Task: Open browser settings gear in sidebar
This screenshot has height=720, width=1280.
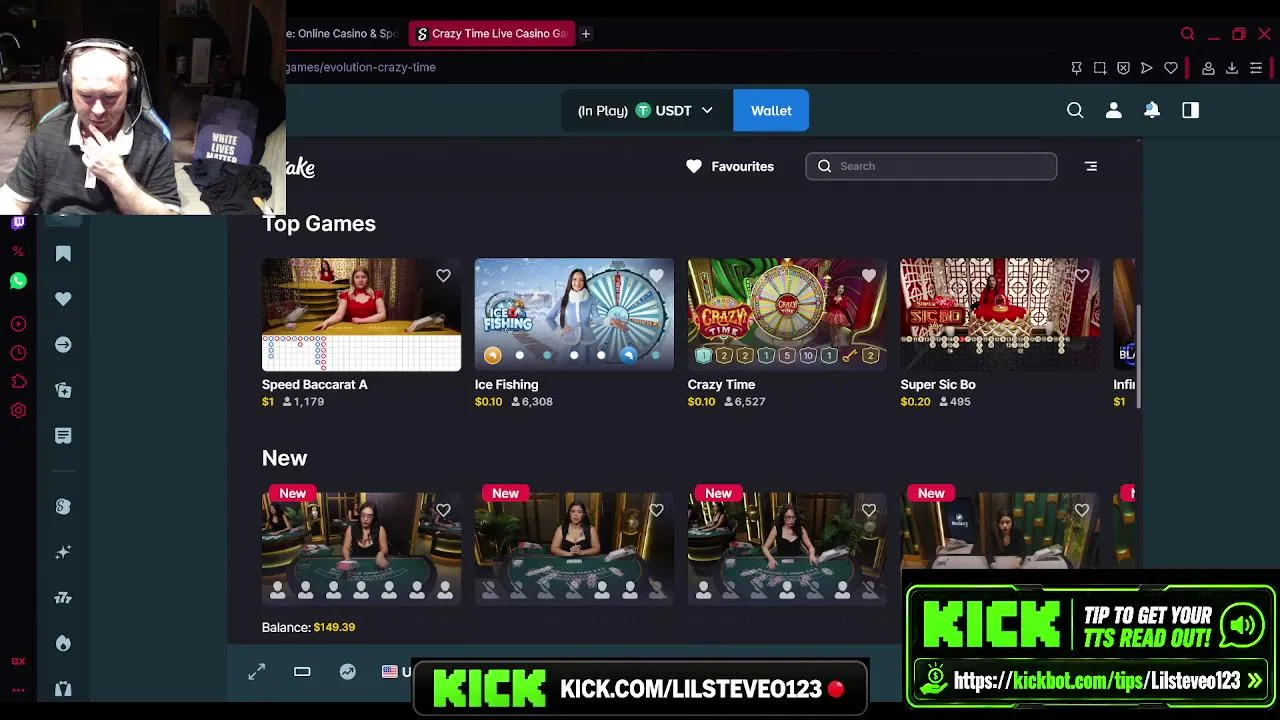Action: tap(18, 410)
